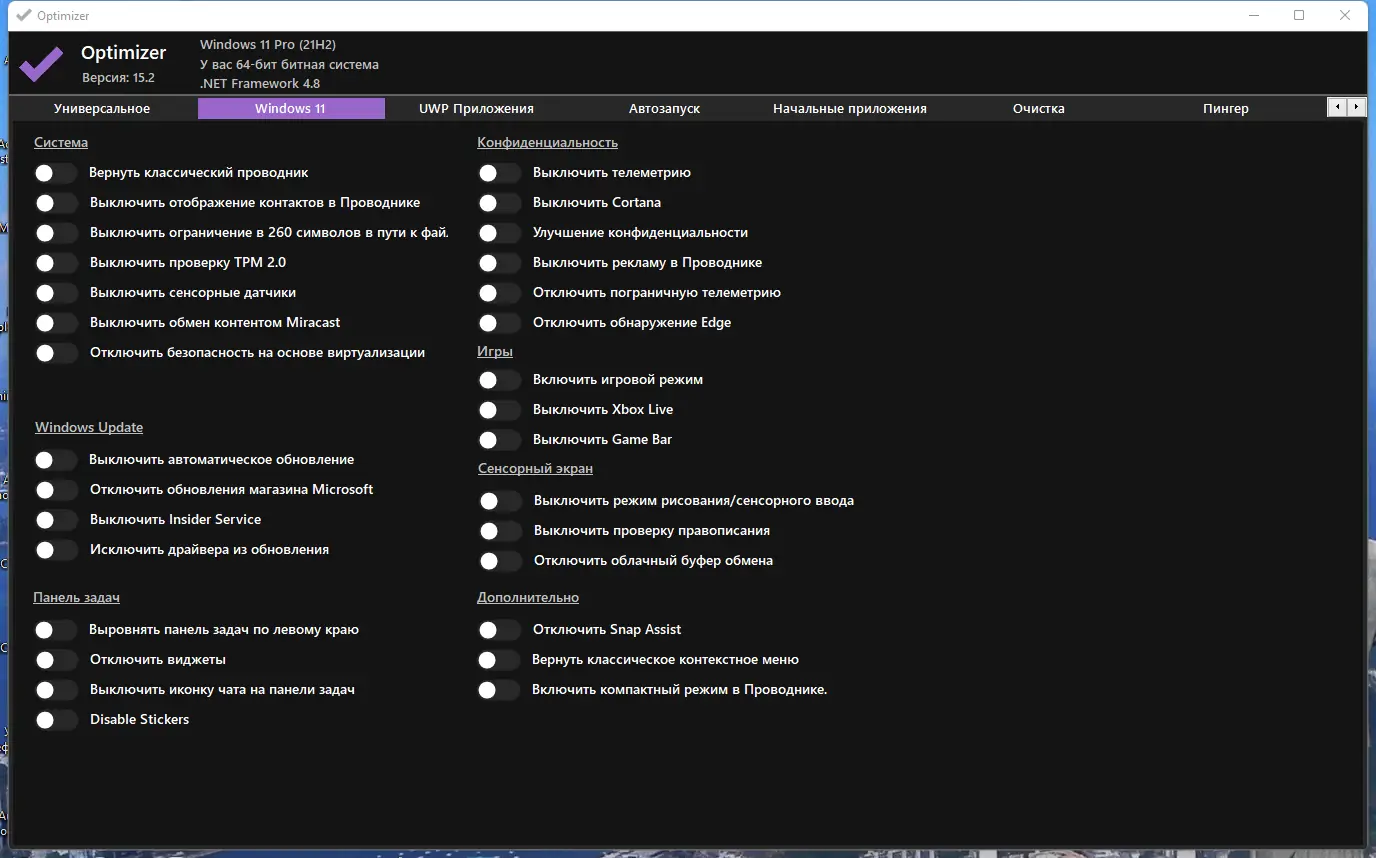Open the Очистка tab
Screen dimensions: 1376x858
pyautogui.click(x=1038, y=108)
